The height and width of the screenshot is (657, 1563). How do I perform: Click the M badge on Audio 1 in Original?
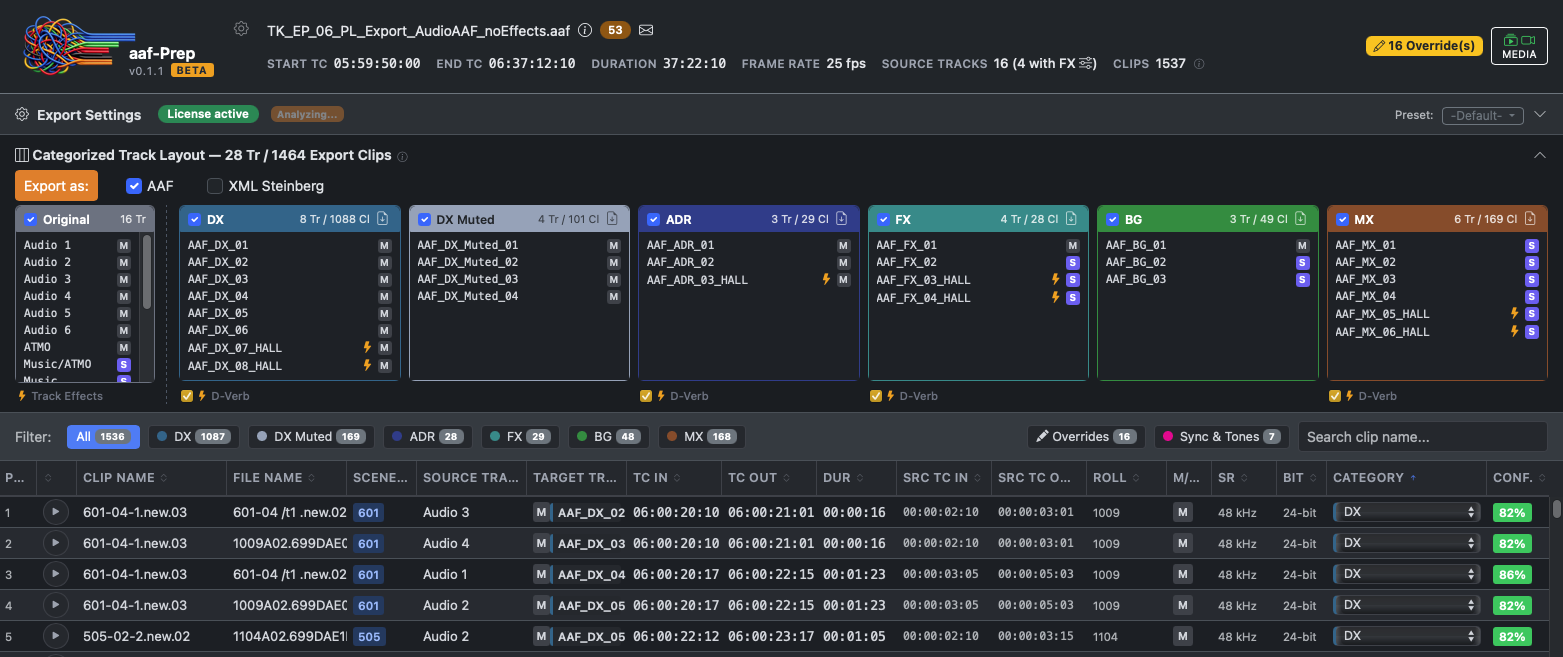[124, 245]
